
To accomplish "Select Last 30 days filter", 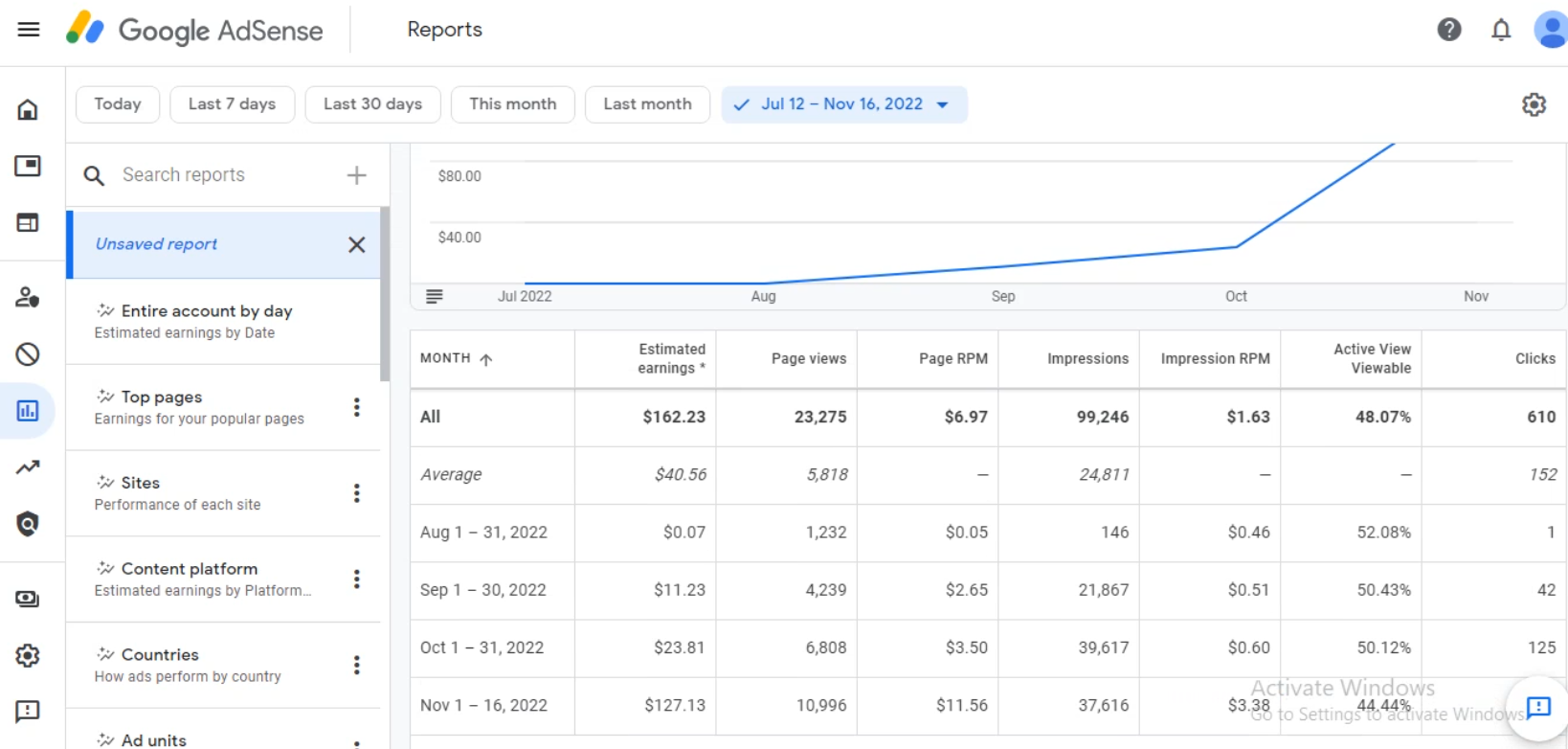I will (372, 104).
